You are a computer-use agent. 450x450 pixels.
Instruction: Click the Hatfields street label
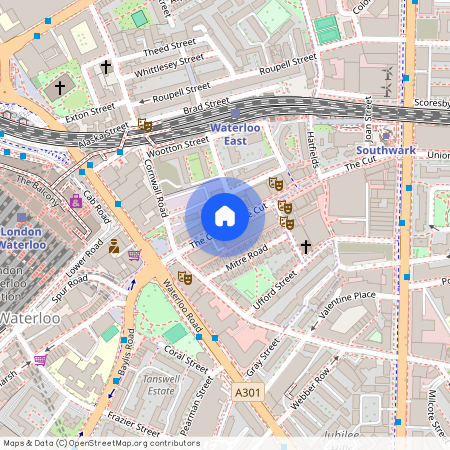point(313,150)
